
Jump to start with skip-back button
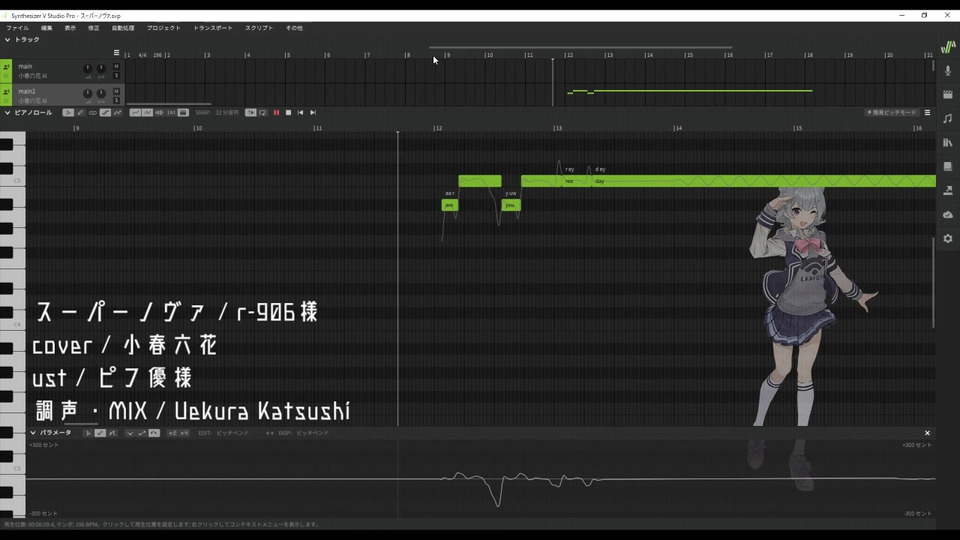pos(301,113)
